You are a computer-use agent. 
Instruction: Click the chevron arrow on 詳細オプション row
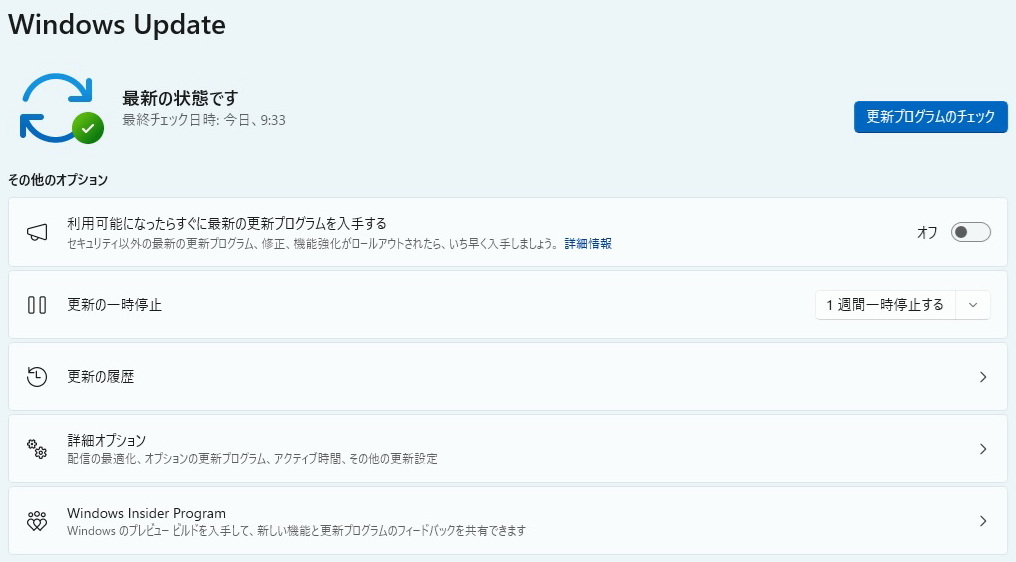982,449
